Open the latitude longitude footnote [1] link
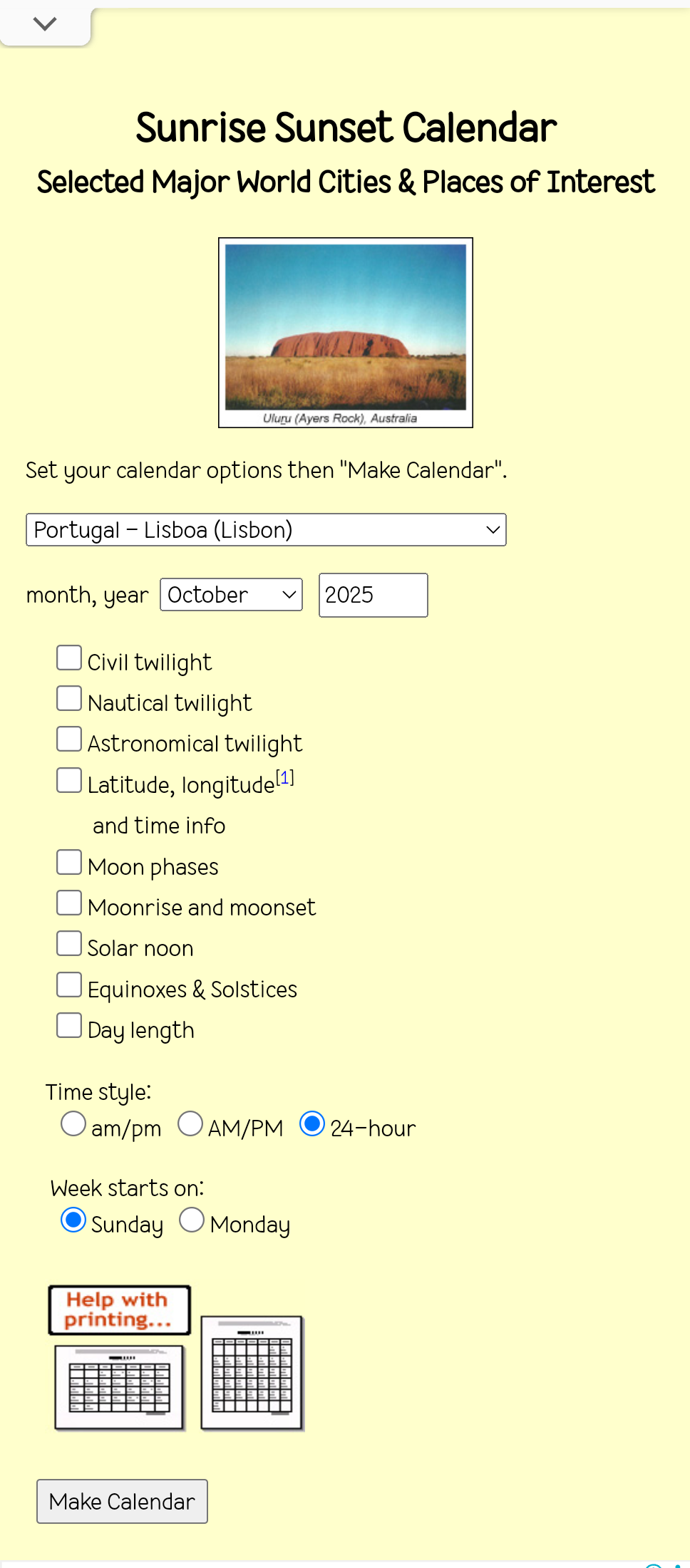 pos(285,777)
